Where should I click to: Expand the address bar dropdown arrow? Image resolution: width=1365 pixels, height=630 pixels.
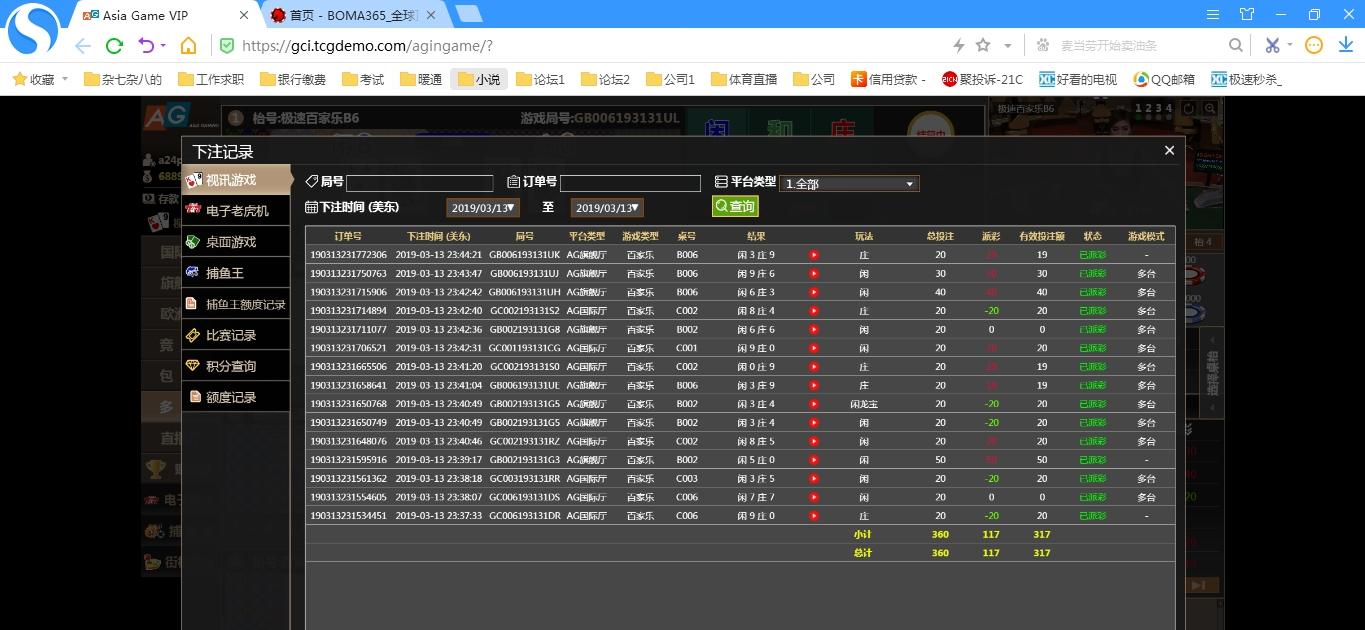click(1008, 46)
